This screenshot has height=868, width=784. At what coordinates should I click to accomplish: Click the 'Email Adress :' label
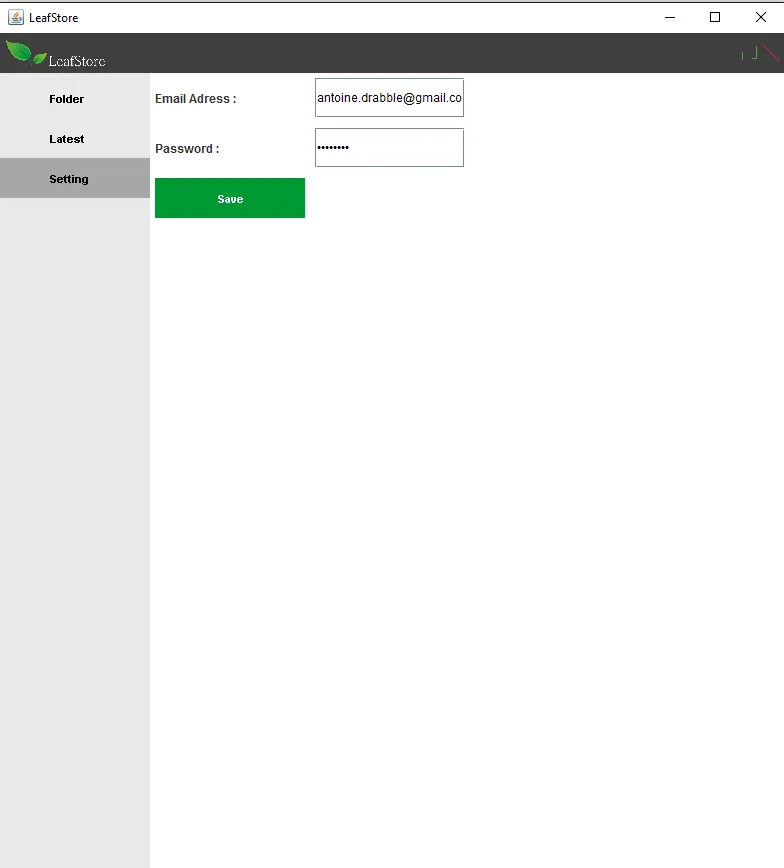tap(195, 99)
